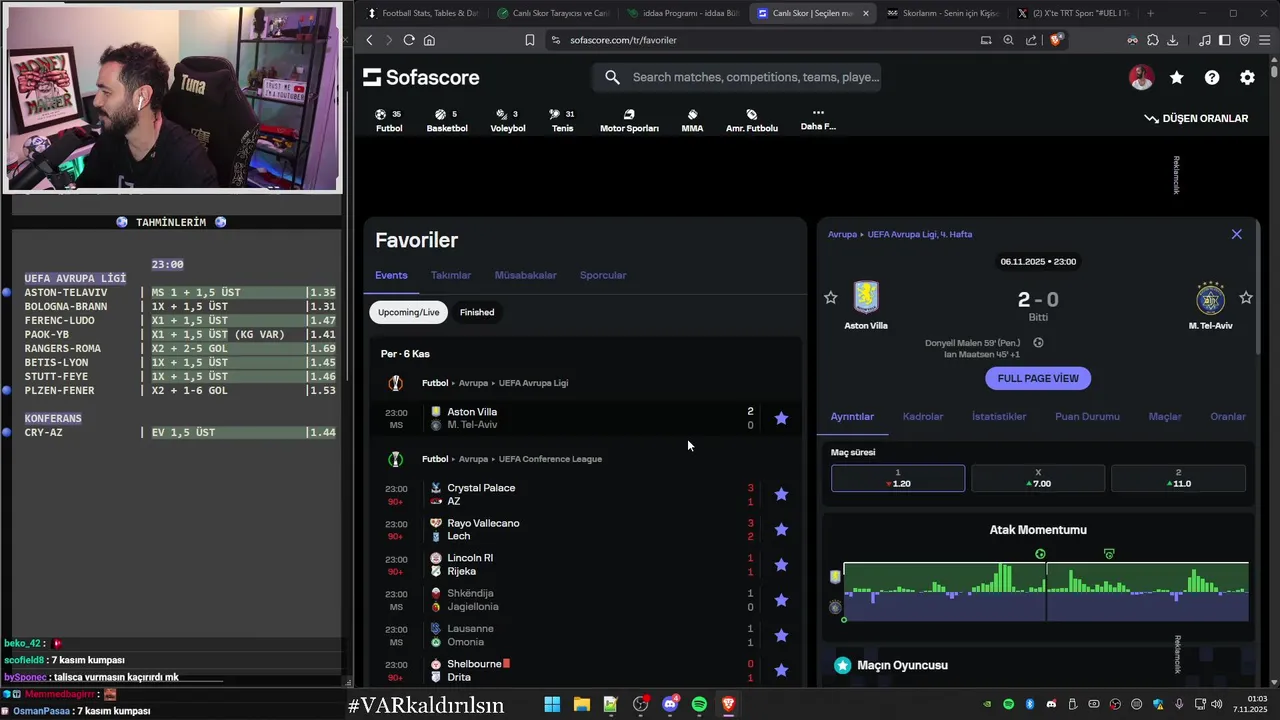1280x720 pixels.
Task: Favorite M. Tel-Aviv team in match panel
Action: tap(1246, 297)
